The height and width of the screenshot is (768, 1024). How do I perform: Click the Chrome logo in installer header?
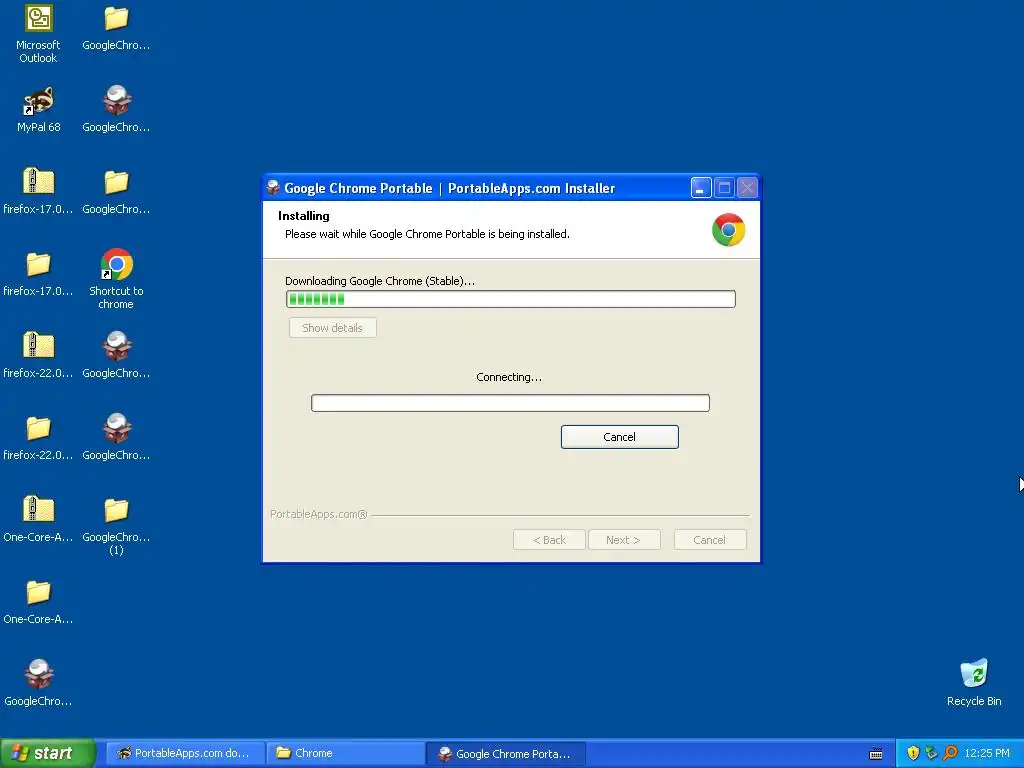tap(728, 230)
